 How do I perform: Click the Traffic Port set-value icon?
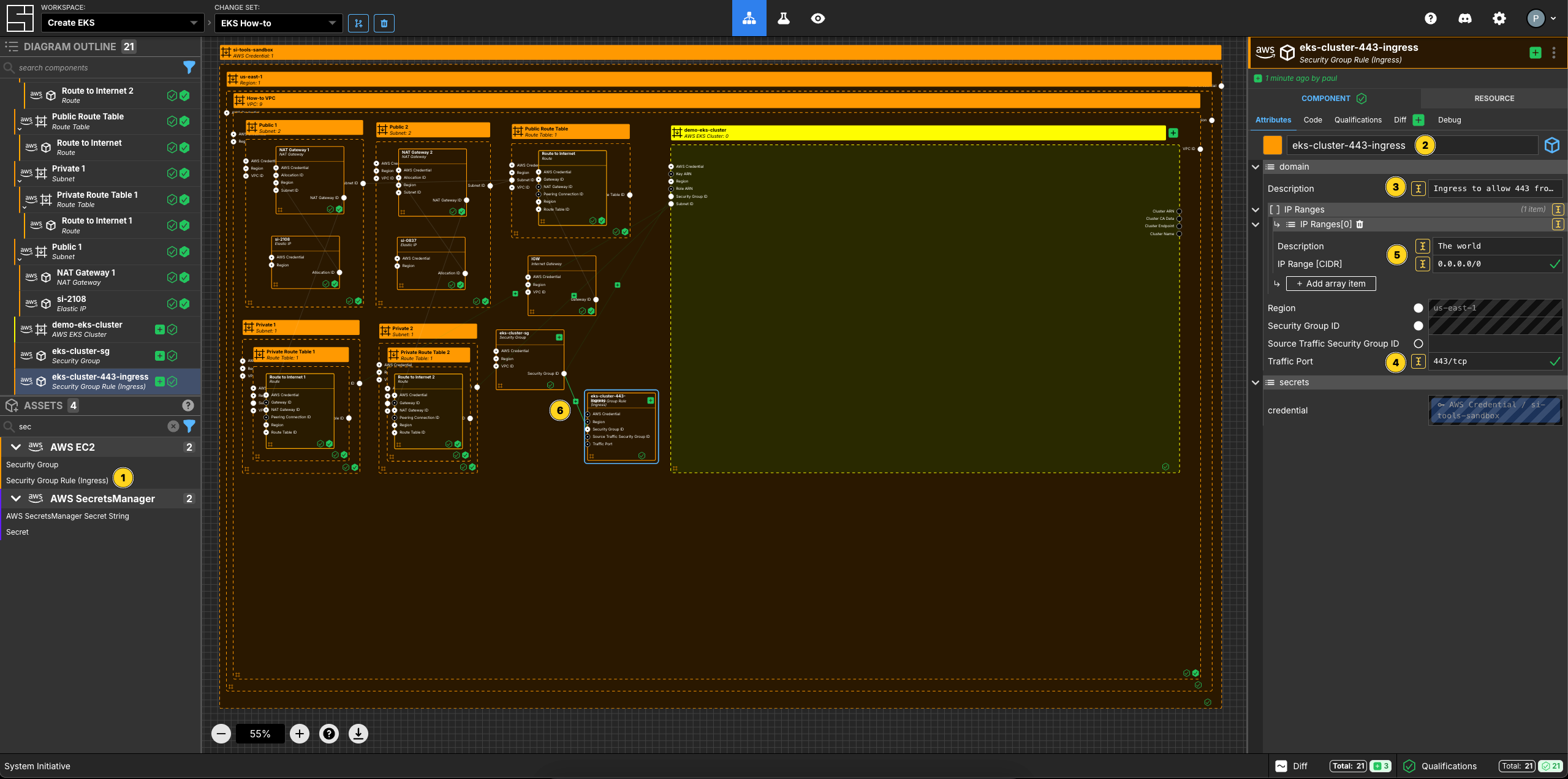coord(1418,361)
